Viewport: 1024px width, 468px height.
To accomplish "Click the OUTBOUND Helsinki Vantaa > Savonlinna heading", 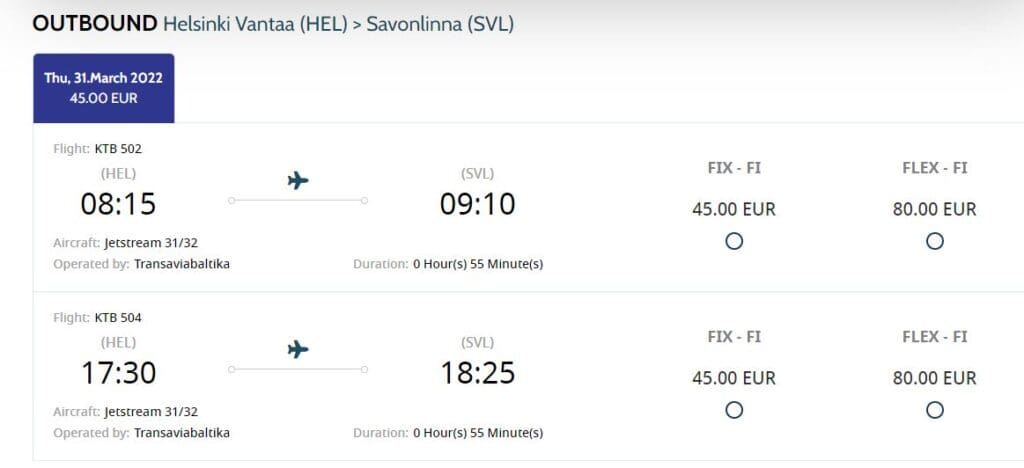I will click(x=273, y=23).
